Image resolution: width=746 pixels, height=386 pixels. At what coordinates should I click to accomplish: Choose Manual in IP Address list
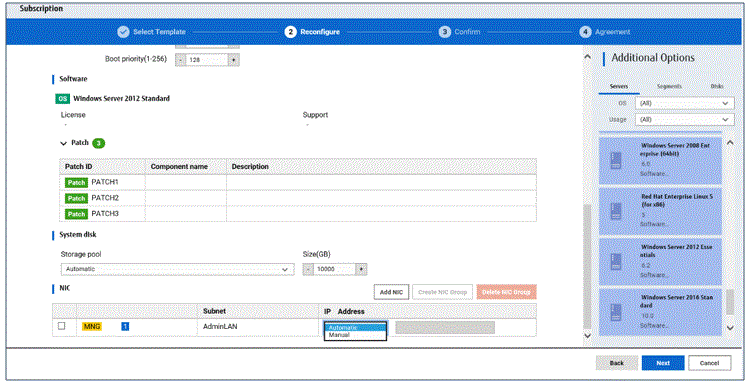point(355,335)
